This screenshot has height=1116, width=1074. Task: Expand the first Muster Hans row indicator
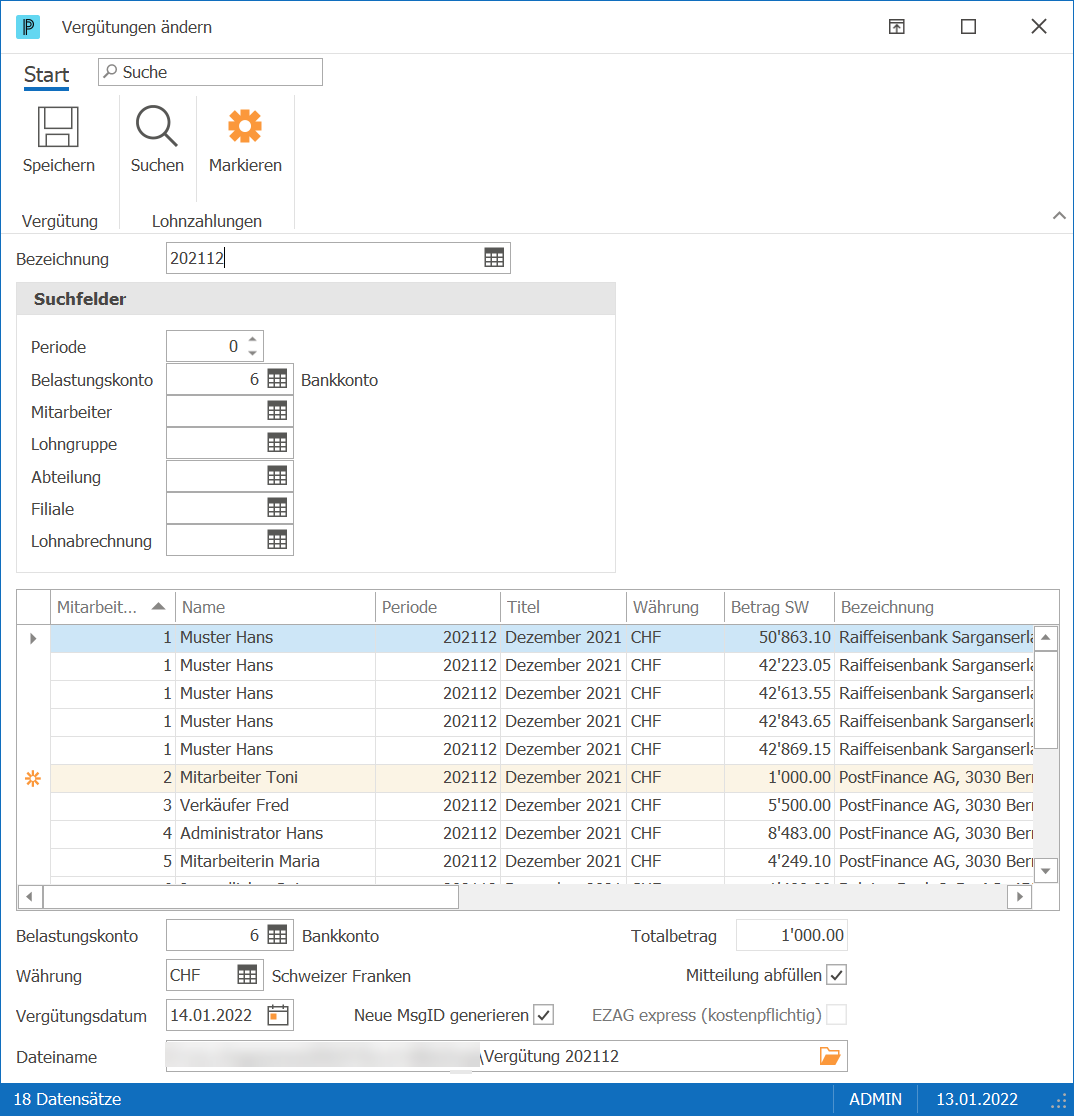(33, 638)
